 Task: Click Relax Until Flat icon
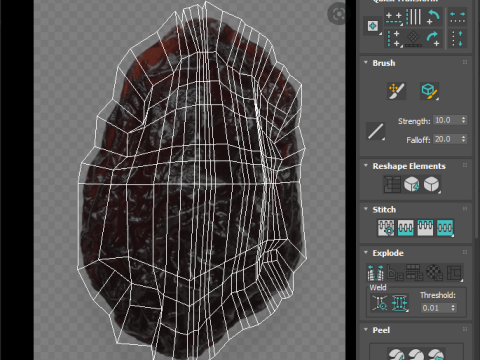(x=412, y=184)
